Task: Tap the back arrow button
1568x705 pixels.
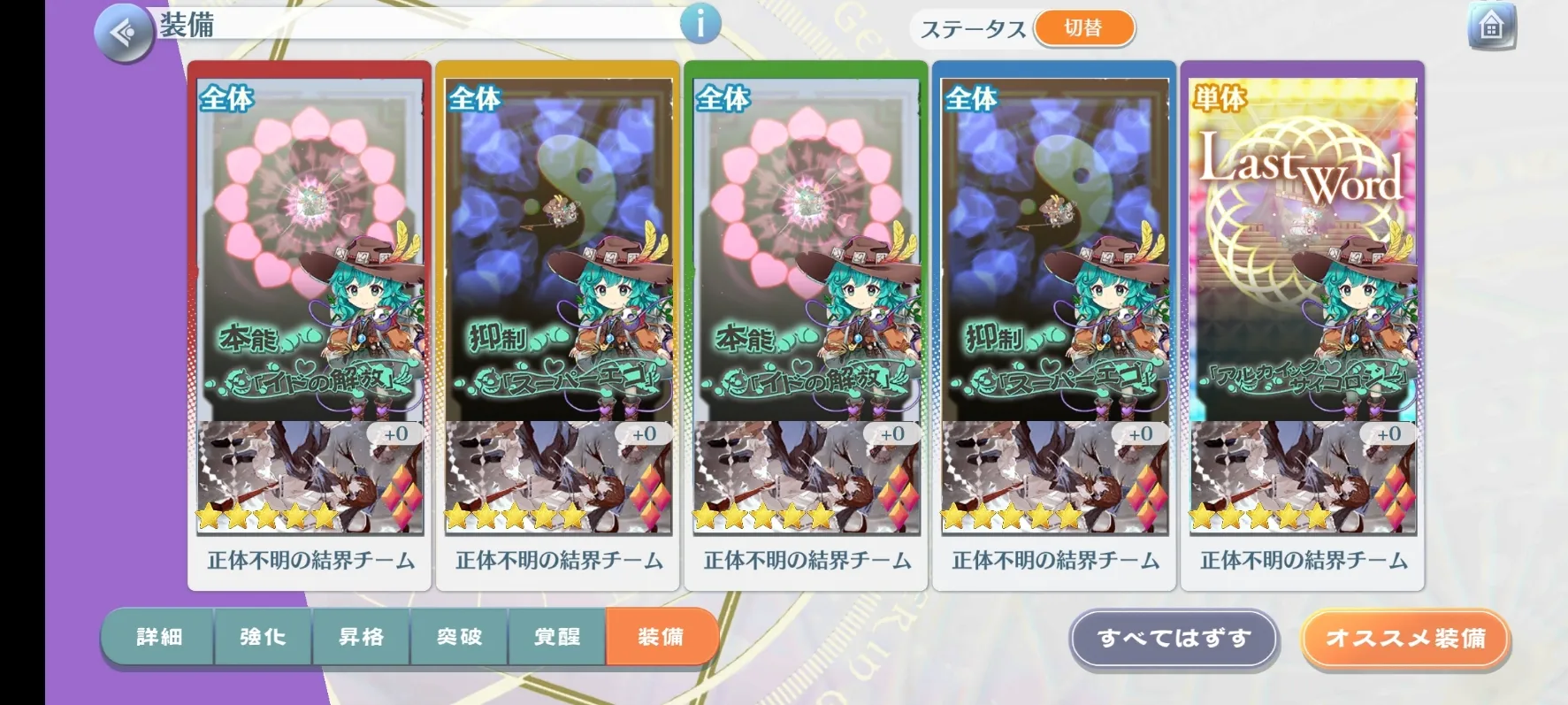Action: 124,33
